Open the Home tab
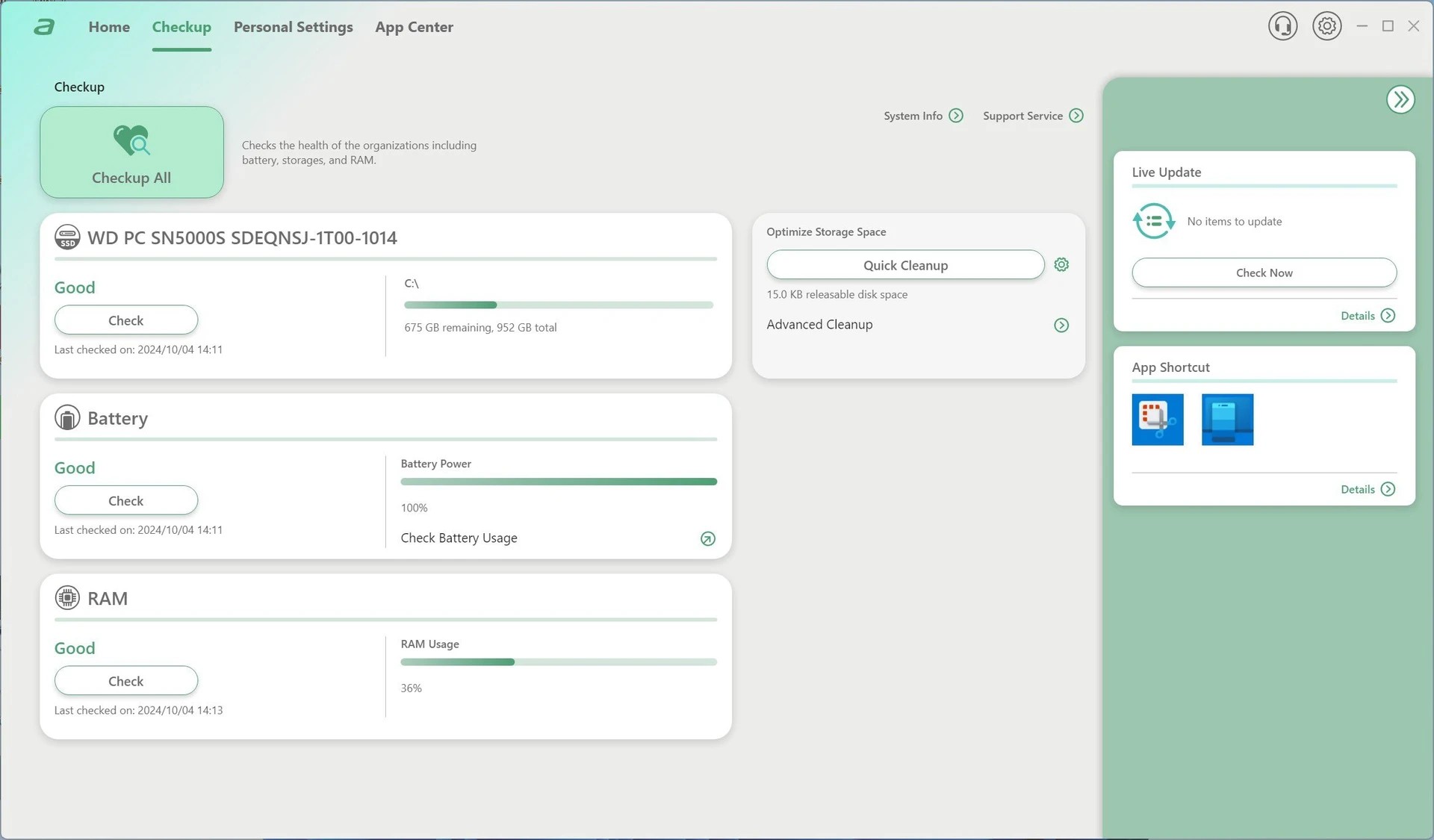Screen dimensions: 1434x840 coord(109,27)
